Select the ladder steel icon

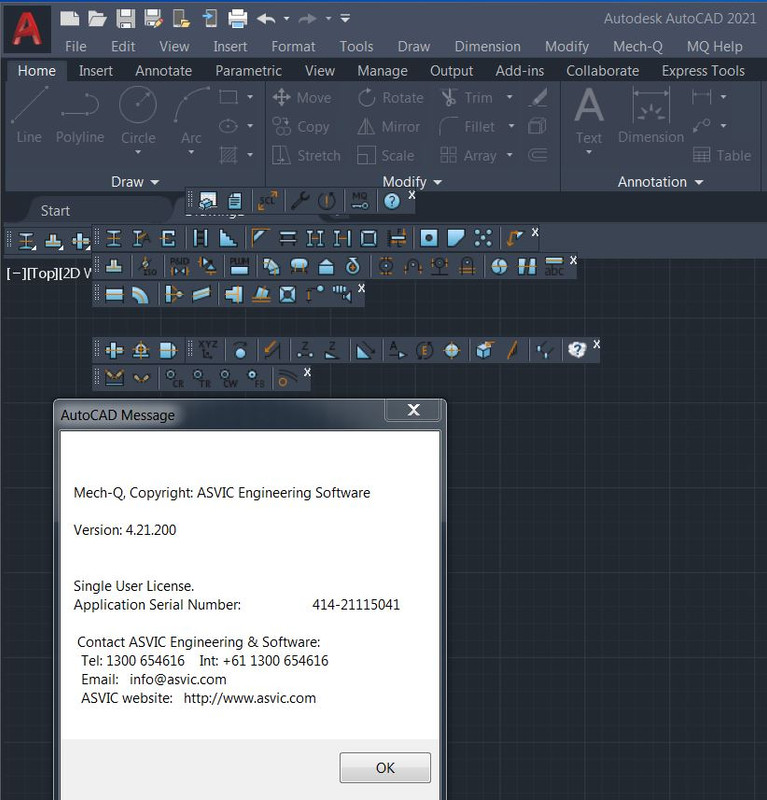pyautogui.click(x=200, y=238)
